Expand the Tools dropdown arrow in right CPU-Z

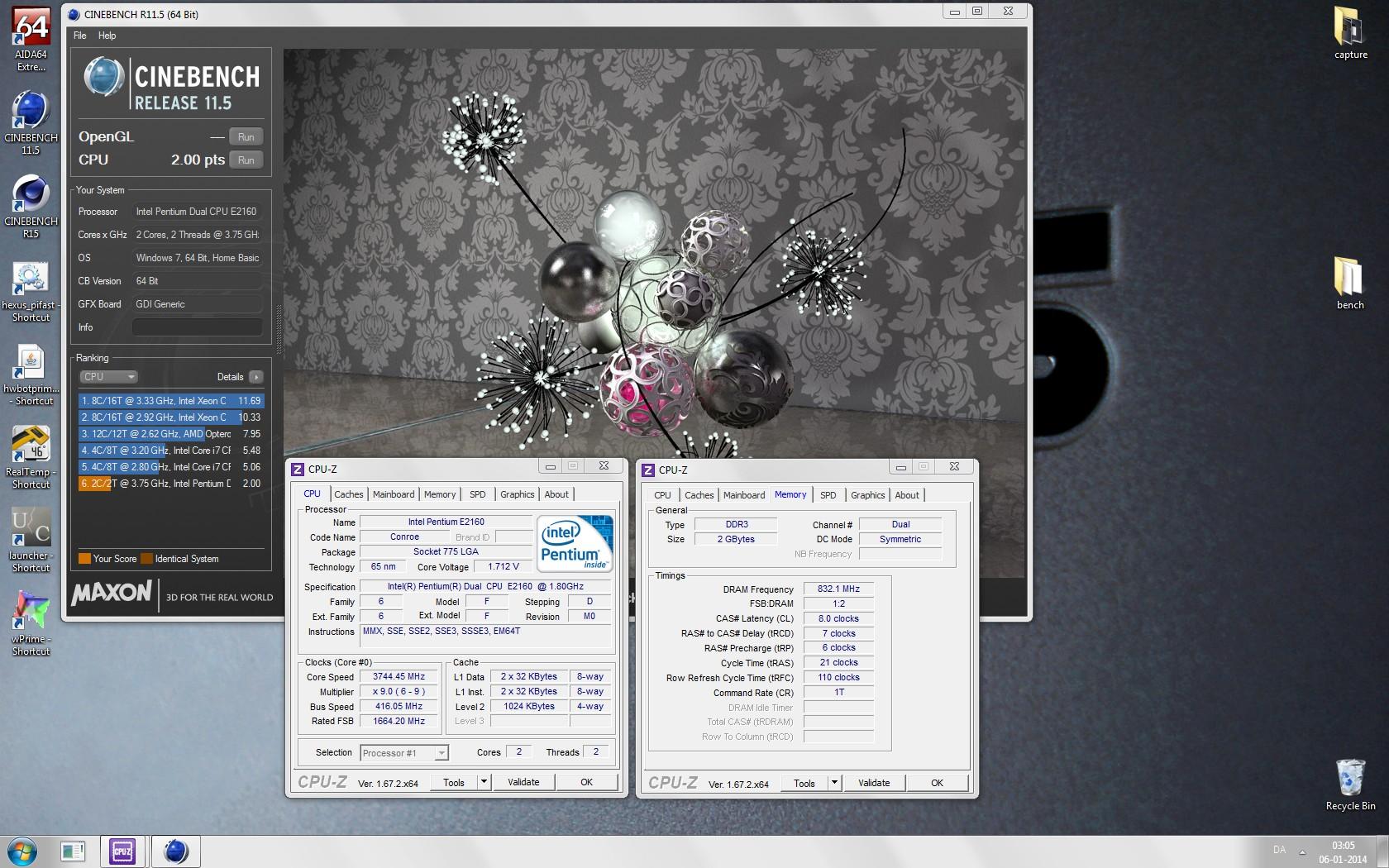[x=834, y=783]
